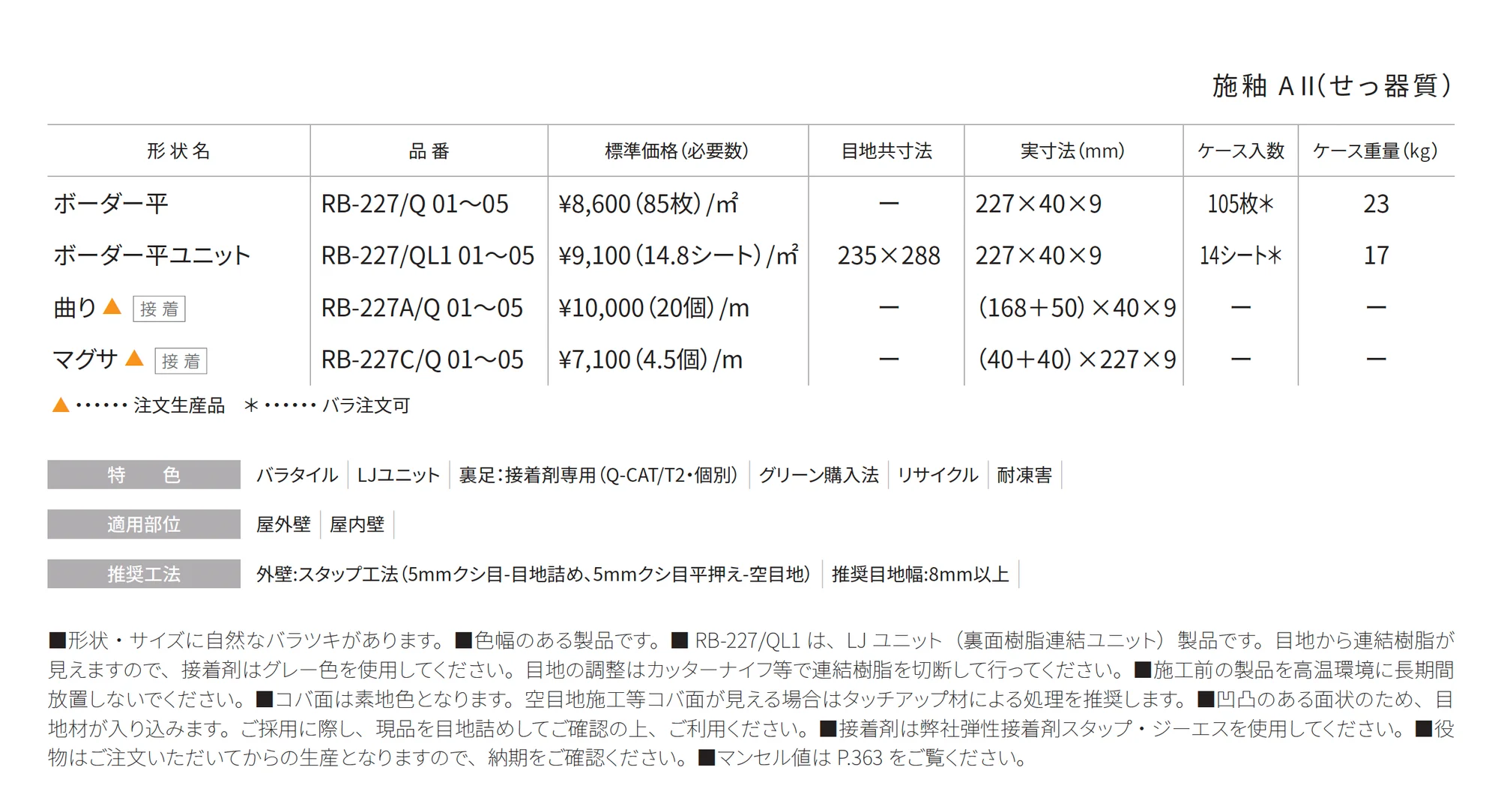
Task: Click the price ¥9,100(14.8シート)/㎡
Action: [x=678, y=255]
